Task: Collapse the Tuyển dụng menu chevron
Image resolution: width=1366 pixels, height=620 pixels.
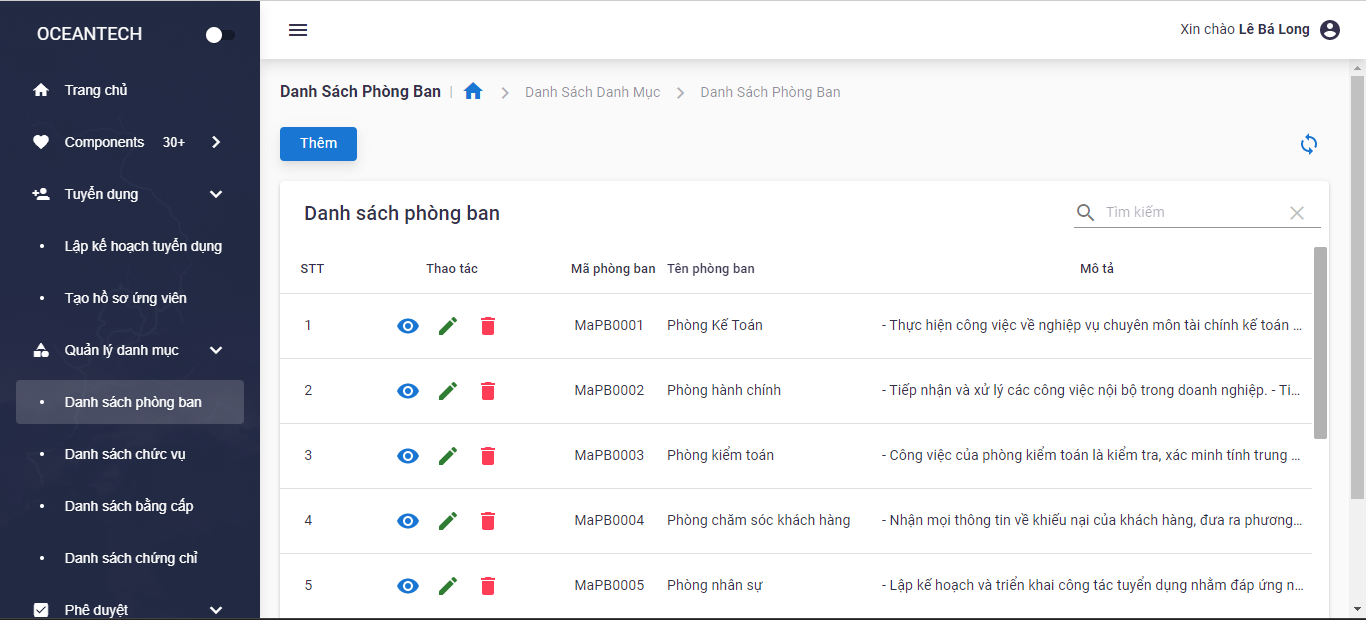Action: [x=216, y=194]
